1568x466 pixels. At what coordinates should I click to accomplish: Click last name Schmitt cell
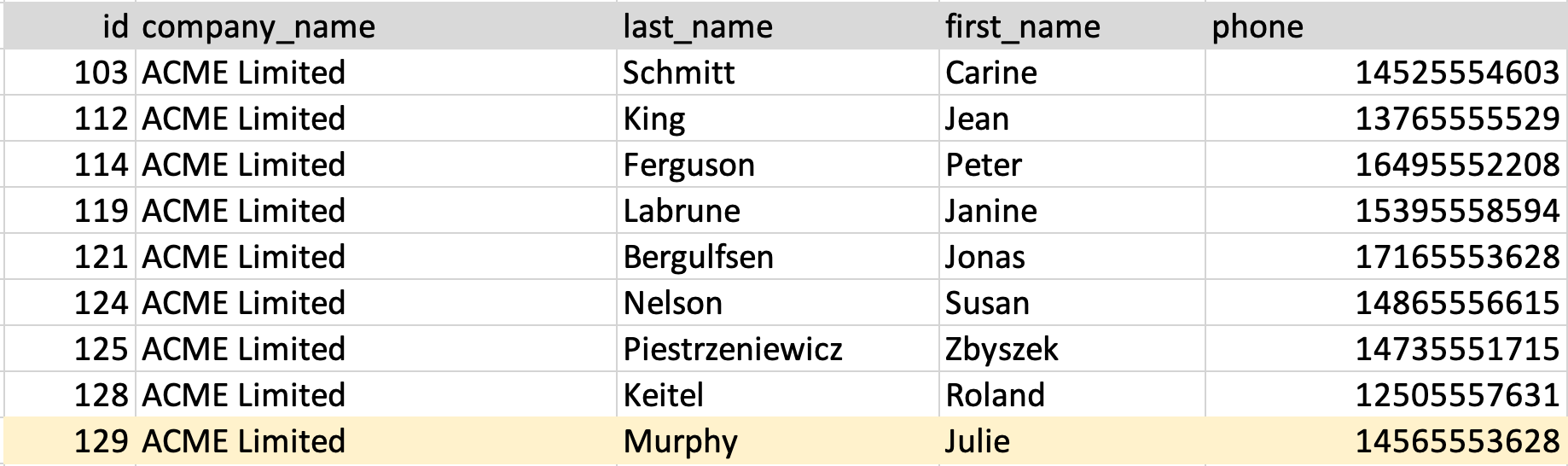pos(678,73)
